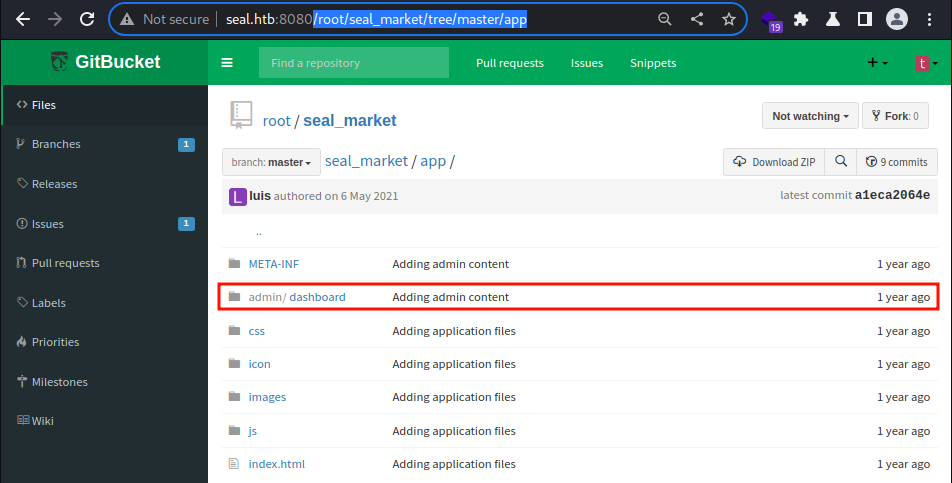This screenshot has width=952, height=483.
Task: Click seal_market in breadcrumb path
Action: [366, 161]
